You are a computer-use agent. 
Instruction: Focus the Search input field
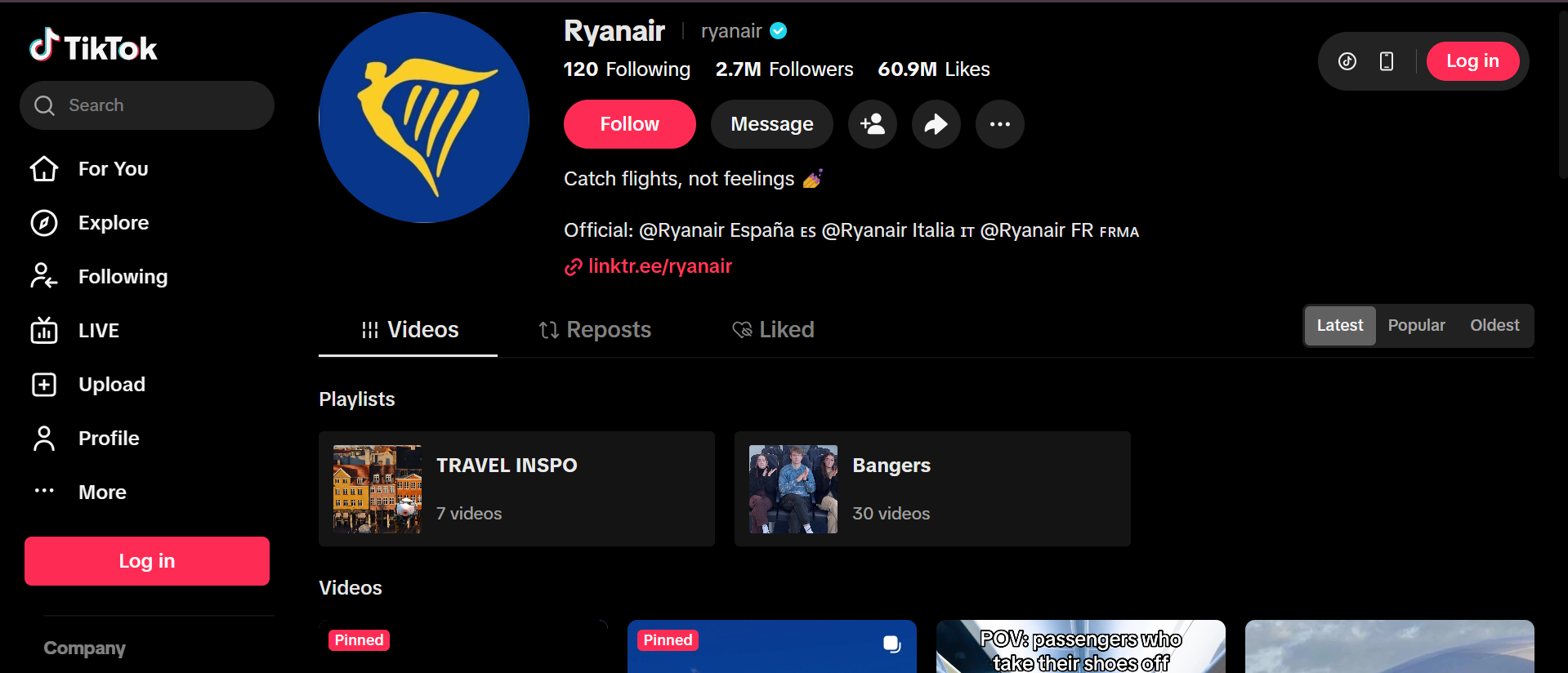pyautogui.click(x=147, y=105)
